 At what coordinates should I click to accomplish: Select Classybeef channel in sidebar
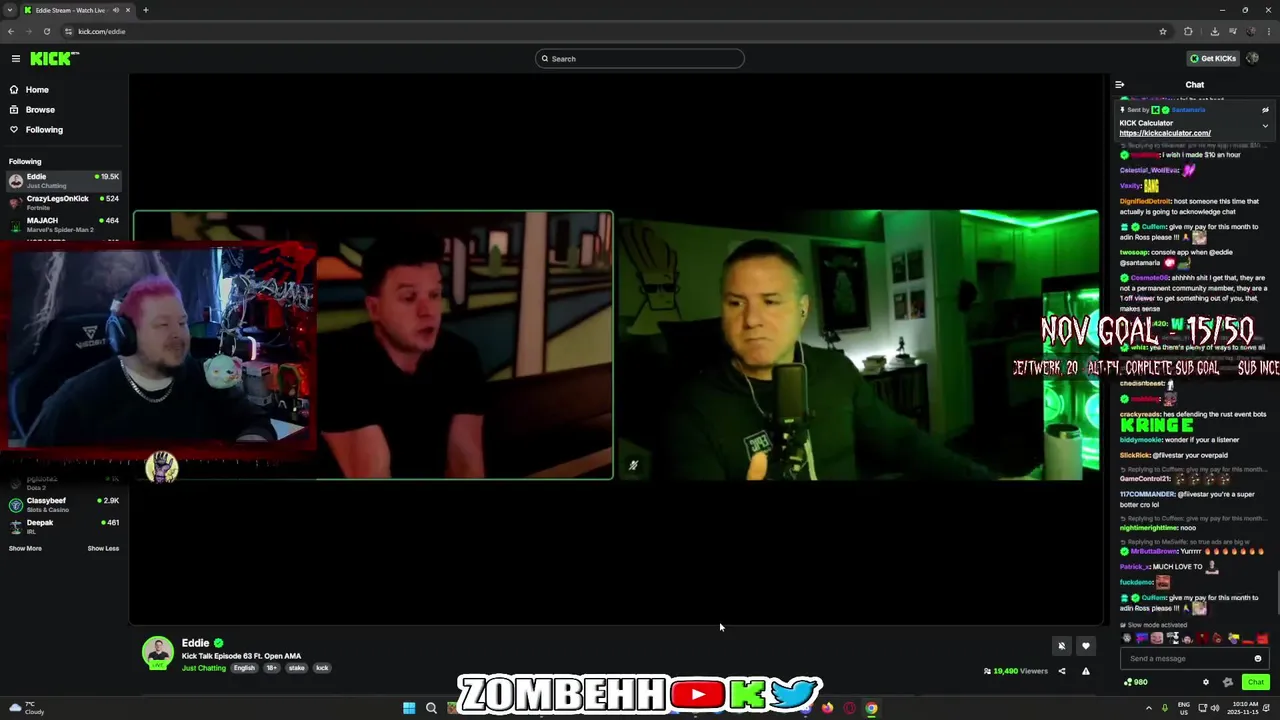(x=64, y=504)
